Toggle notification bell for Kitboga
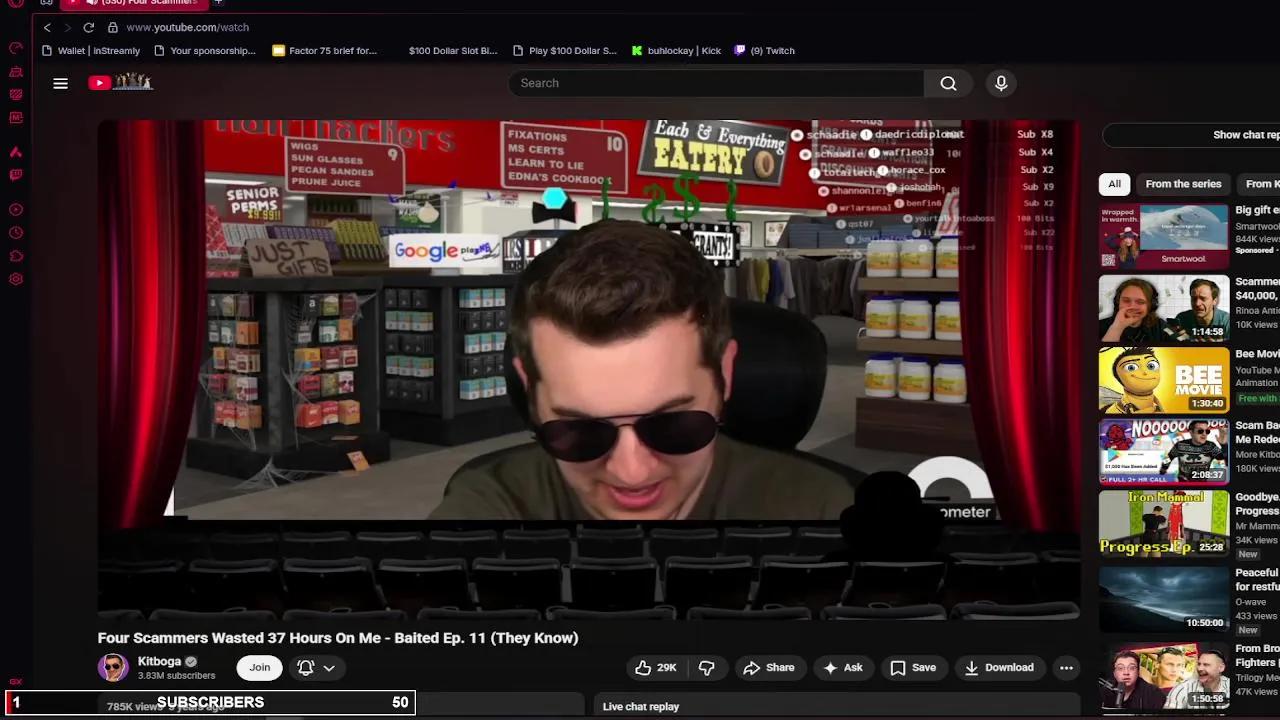Screen dimensions: 1280x720 (x=306, y=668)
